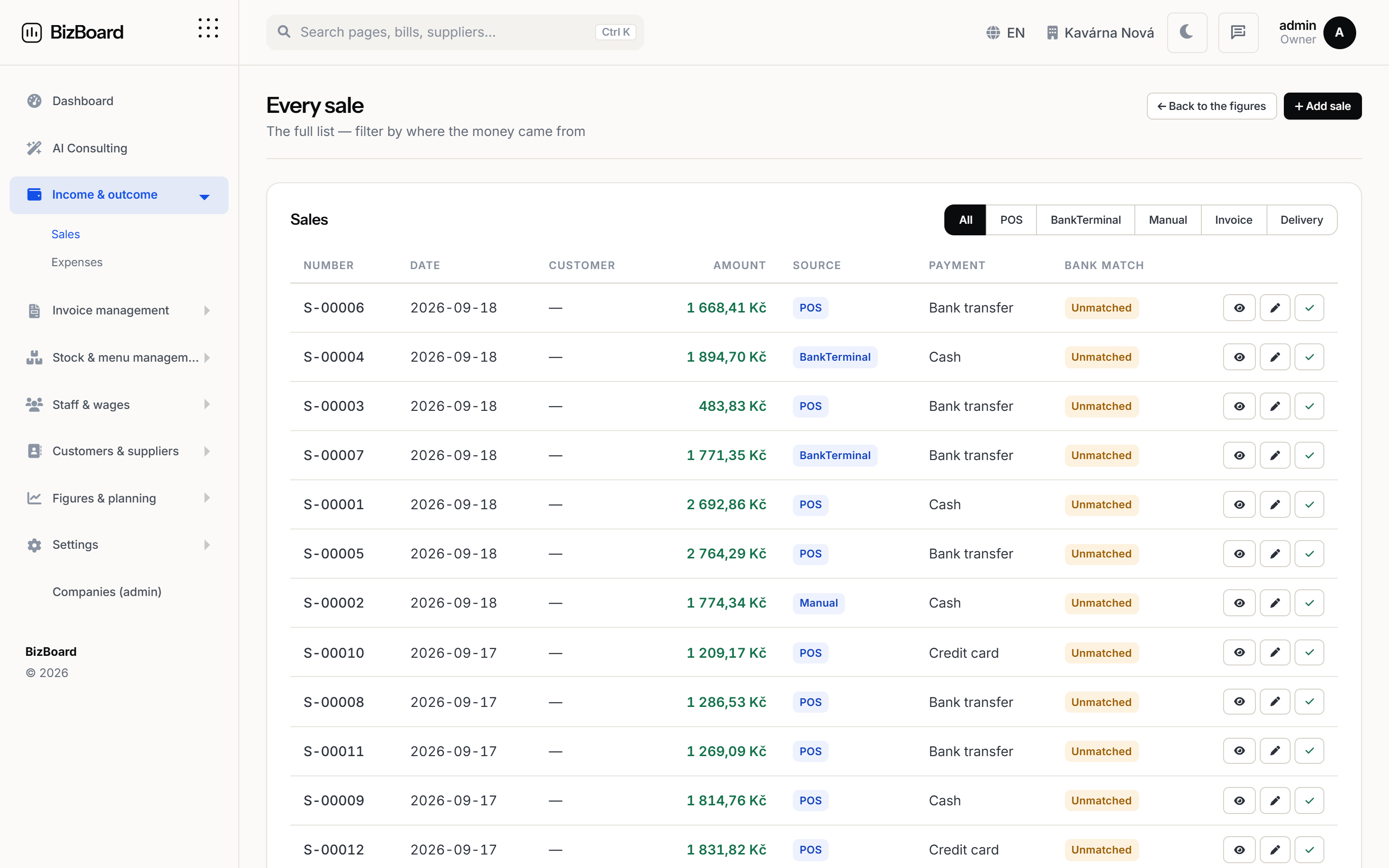This screenshot has height=868, width=1389.
Task: View sale S-00002 eye icon
Action: click(1239, 603)
